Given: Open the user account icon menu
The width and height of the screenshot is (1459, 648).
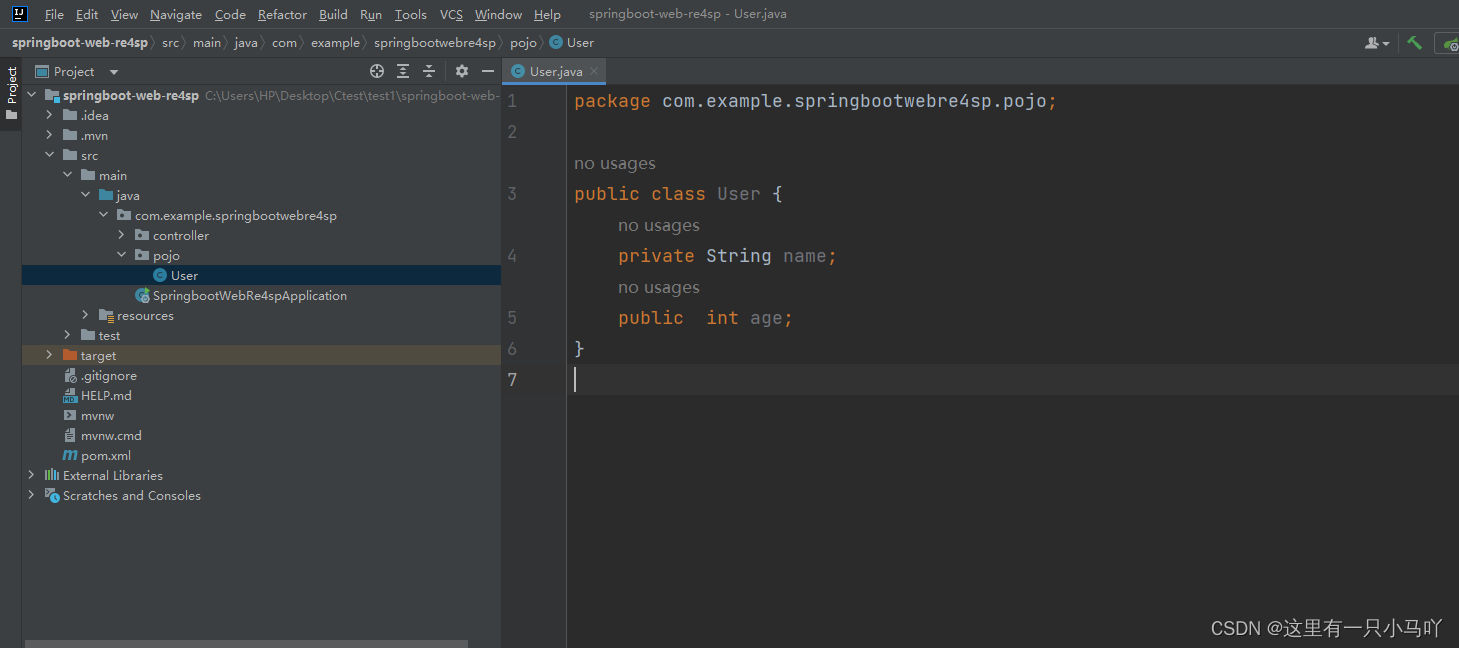Looking at the screenshot, I should pos(1378,43).
